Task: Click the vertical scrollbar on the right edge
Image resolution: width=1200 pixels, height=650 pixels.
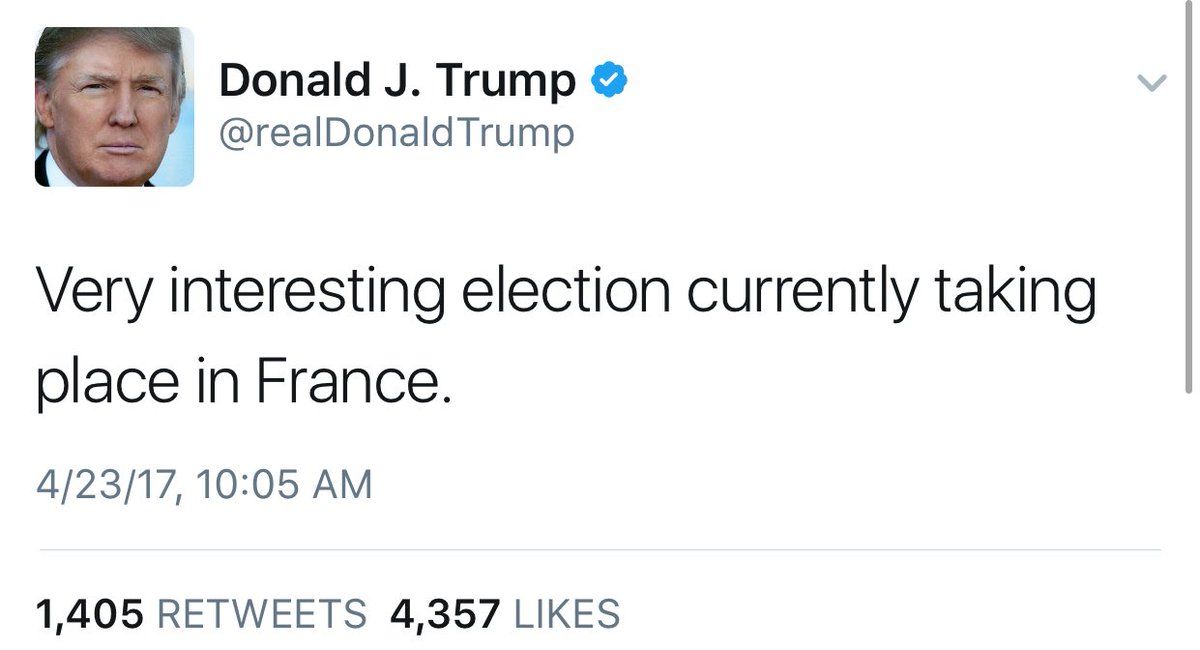Action: (x=1188, y=200)
